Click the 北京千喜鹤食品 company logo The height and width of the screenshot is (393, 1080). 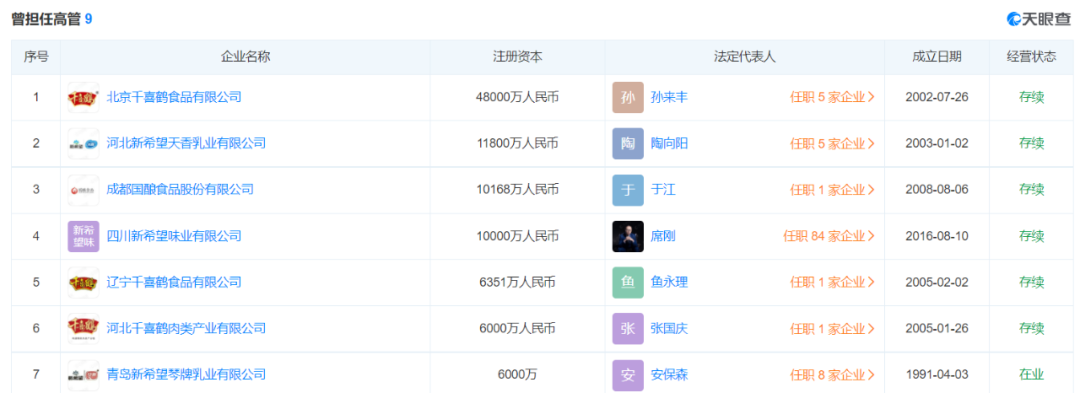(x=83, y=98)
